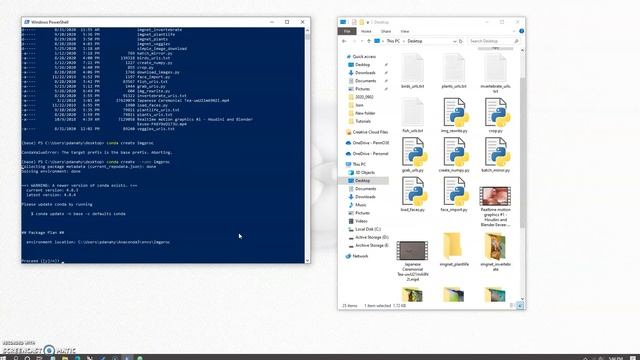Open the View ribbon tab
This screenshot has width=640, height=360.
coord(404,31)
